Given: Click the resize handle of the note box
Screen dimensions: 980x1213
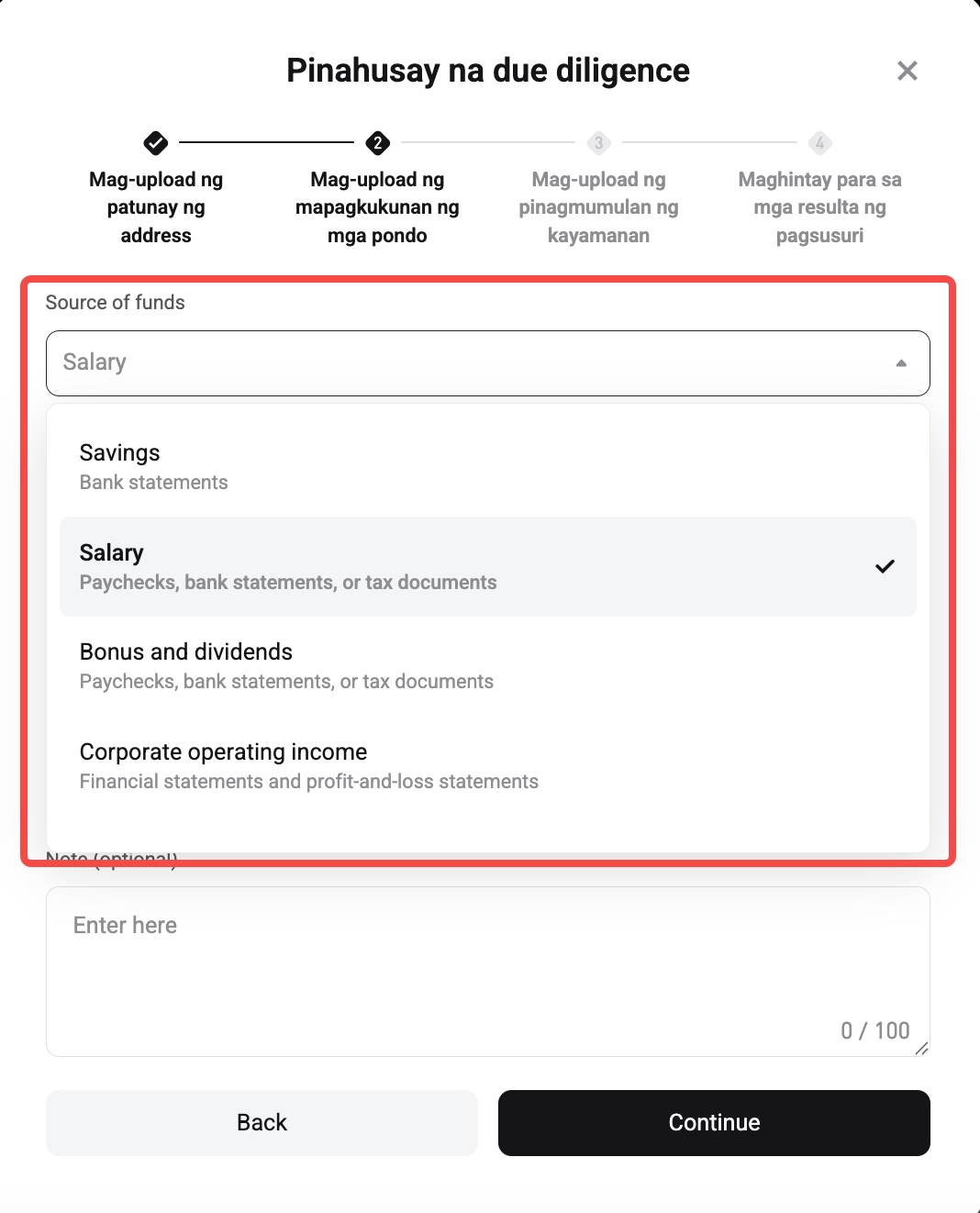Looking at the screenshot, I should pos(922,1049).
